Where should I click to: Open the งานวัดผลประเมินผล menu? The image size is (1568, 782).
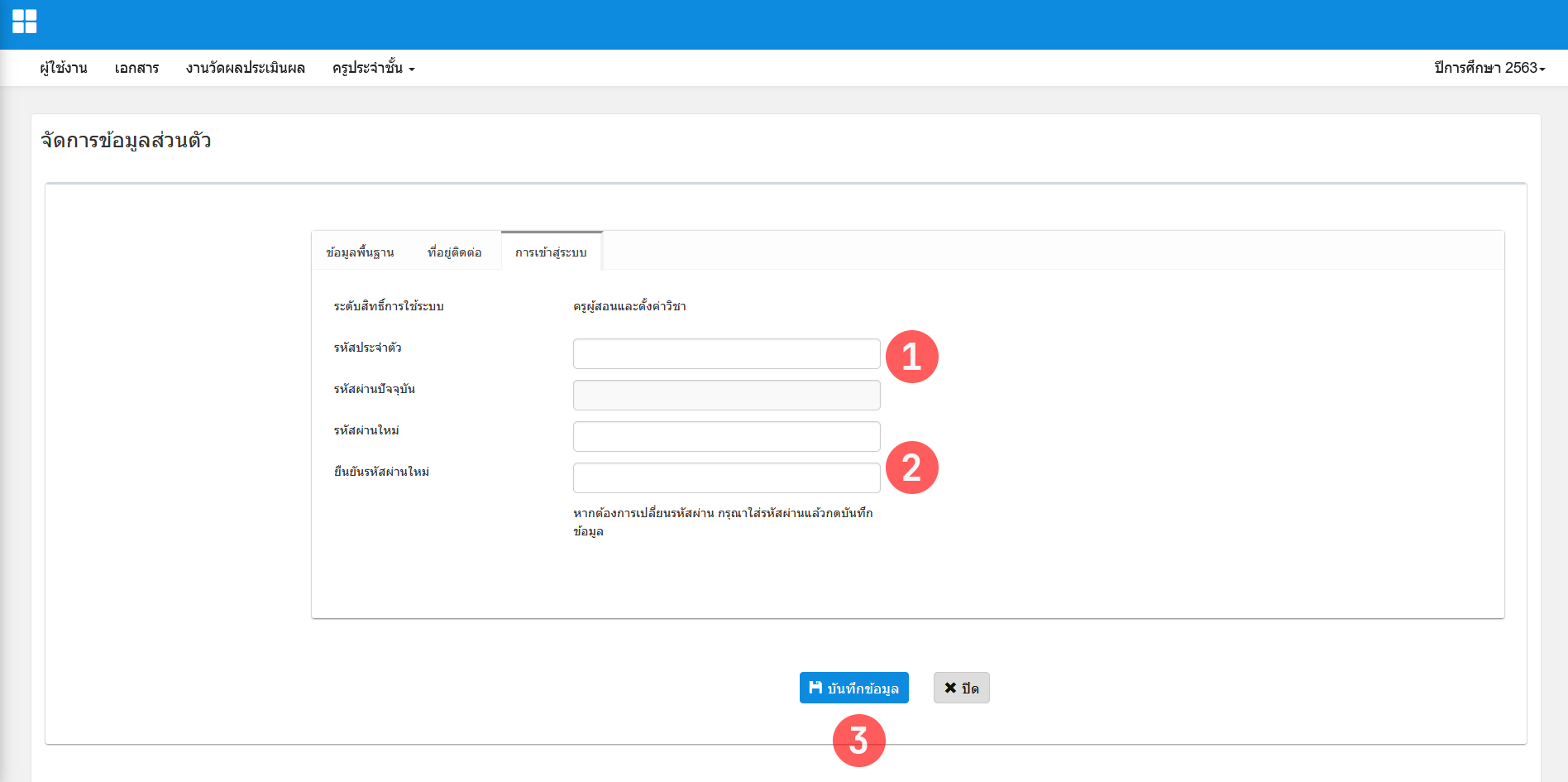pos(246,68)
